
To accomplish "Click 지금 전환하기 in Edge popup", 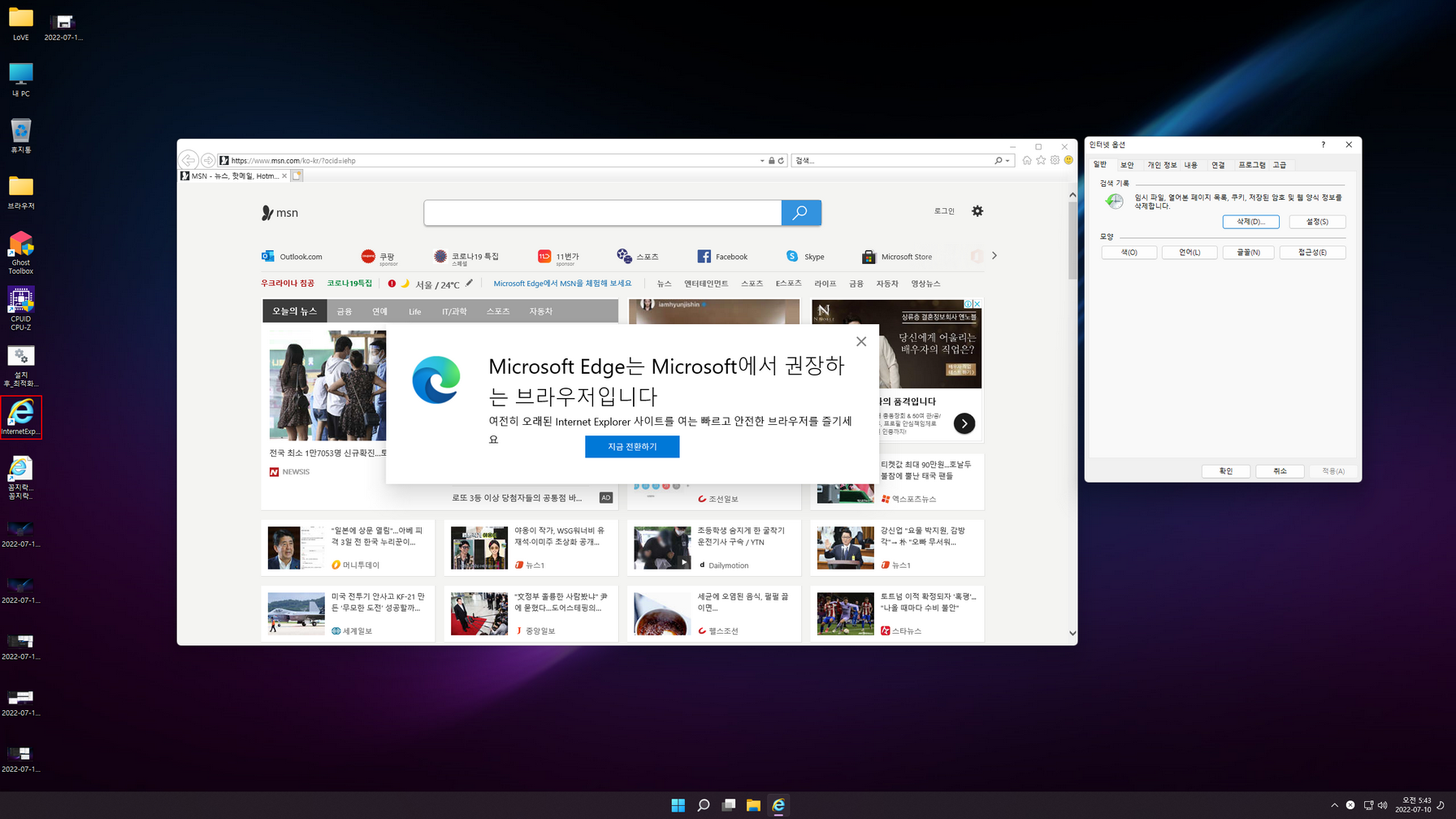I will (632, 447).
